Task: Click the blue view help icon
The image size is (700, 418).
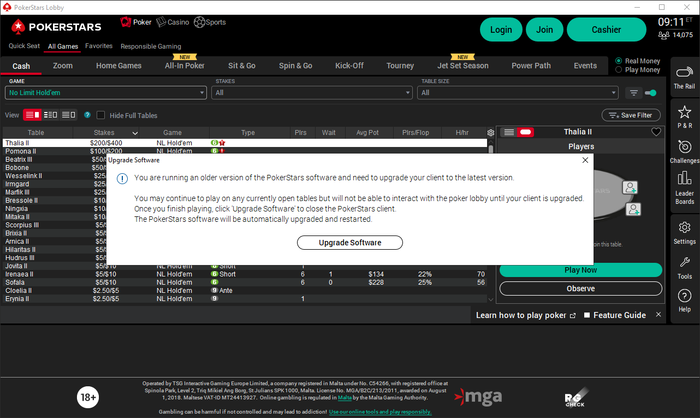Action: (87, 115)
